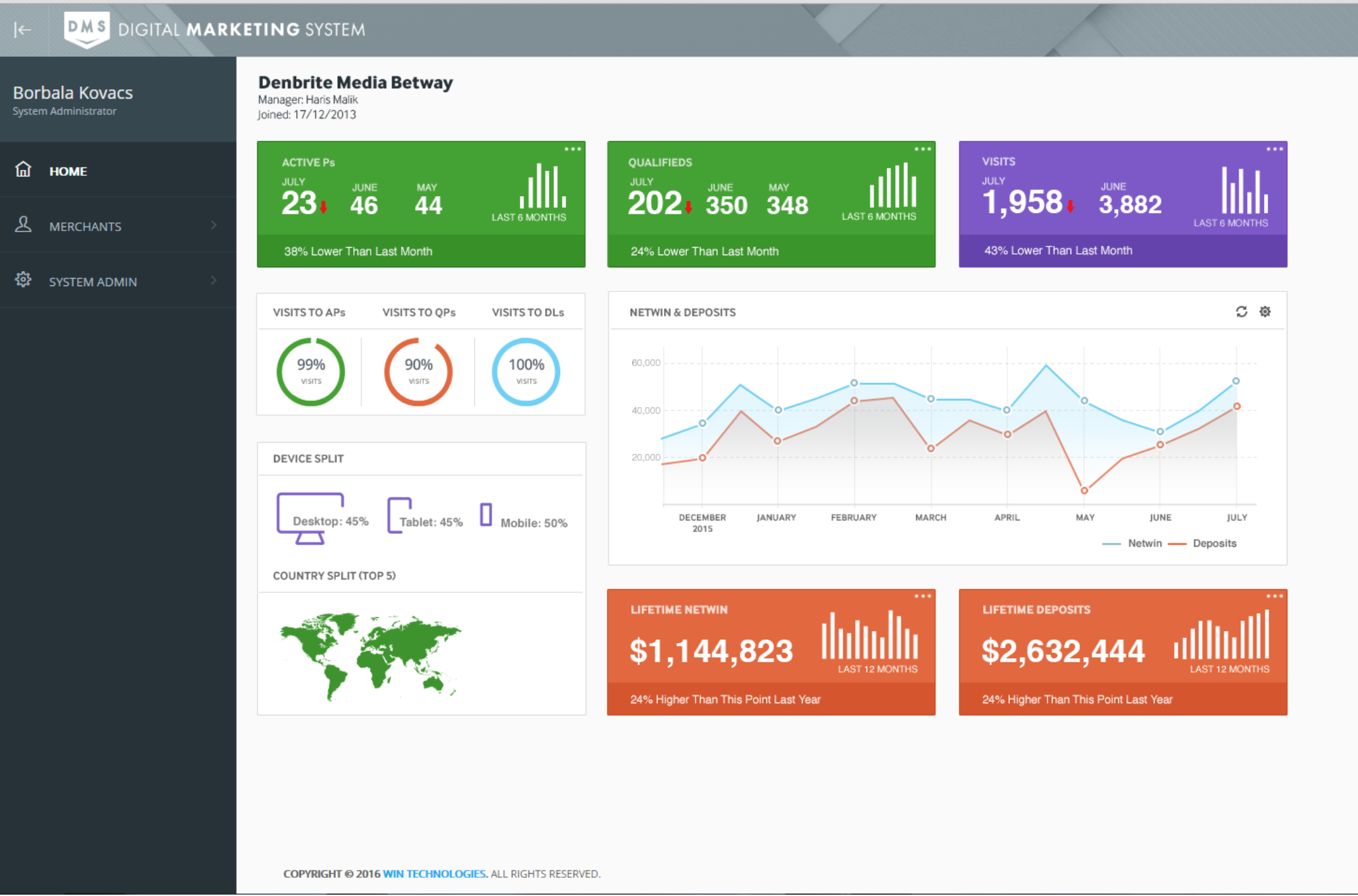Click the 90% Visits to QPs ring
Screen dimensions: 1358x896
click(418, 371)
